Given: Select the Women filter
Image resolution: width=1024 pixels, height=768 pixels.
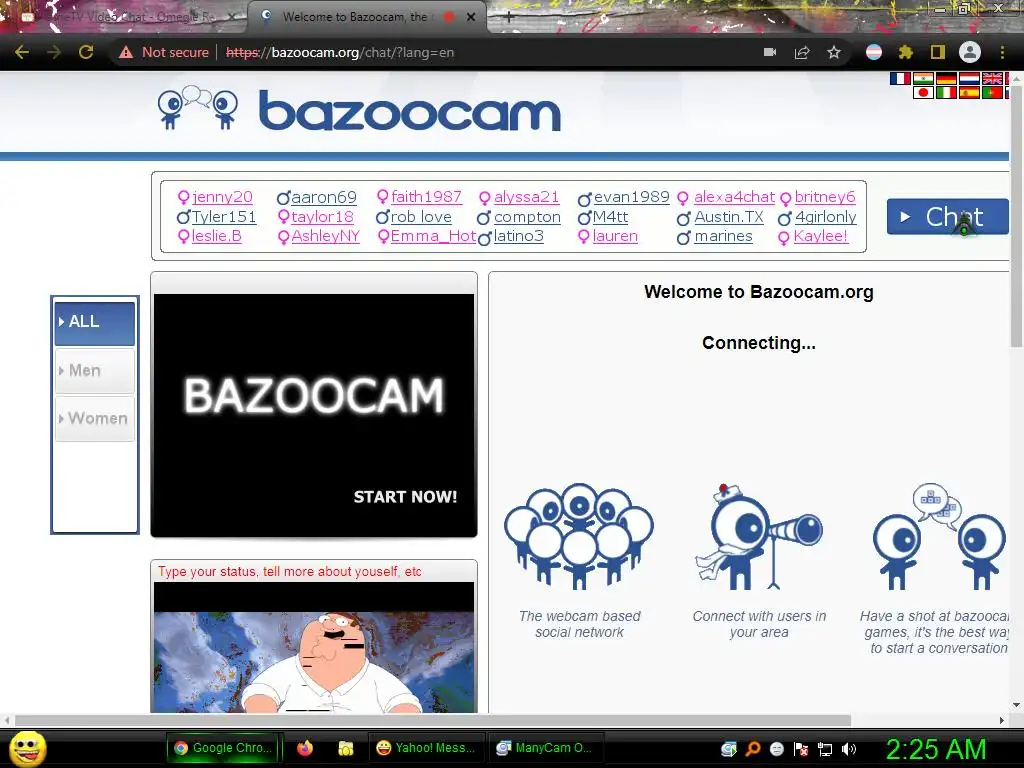Looking at the screenshot, I should click(x=95, y=419).
